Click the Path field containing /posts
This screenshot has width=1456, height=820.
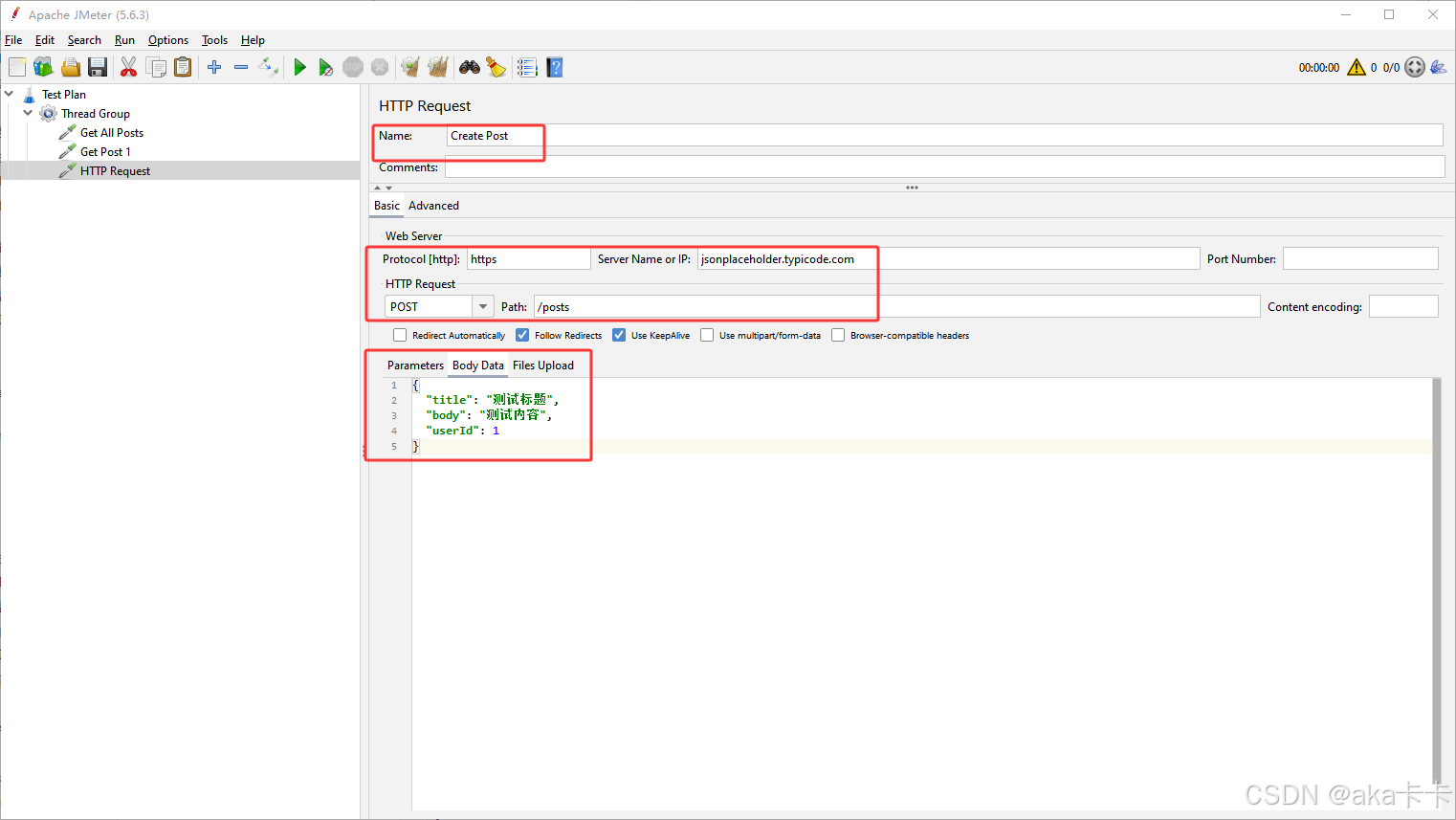coord(896,307)
